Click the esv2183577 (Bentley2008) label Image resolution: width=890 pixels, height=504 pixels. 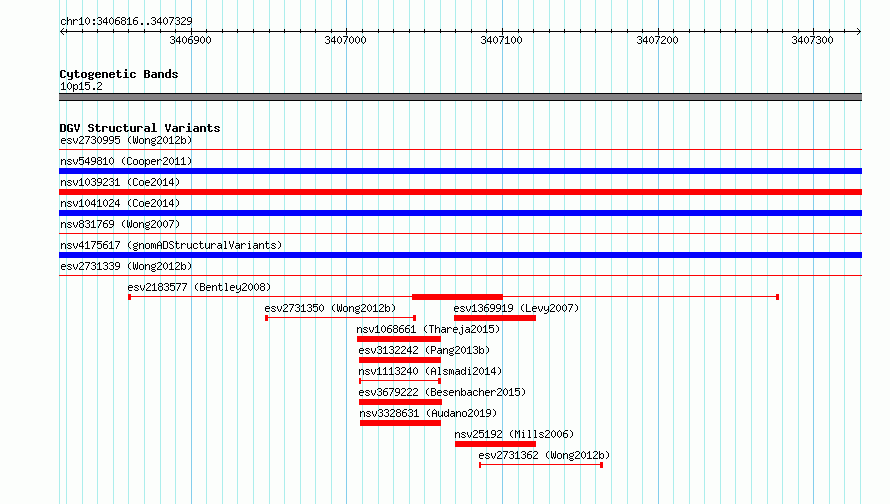click(199, 287)
